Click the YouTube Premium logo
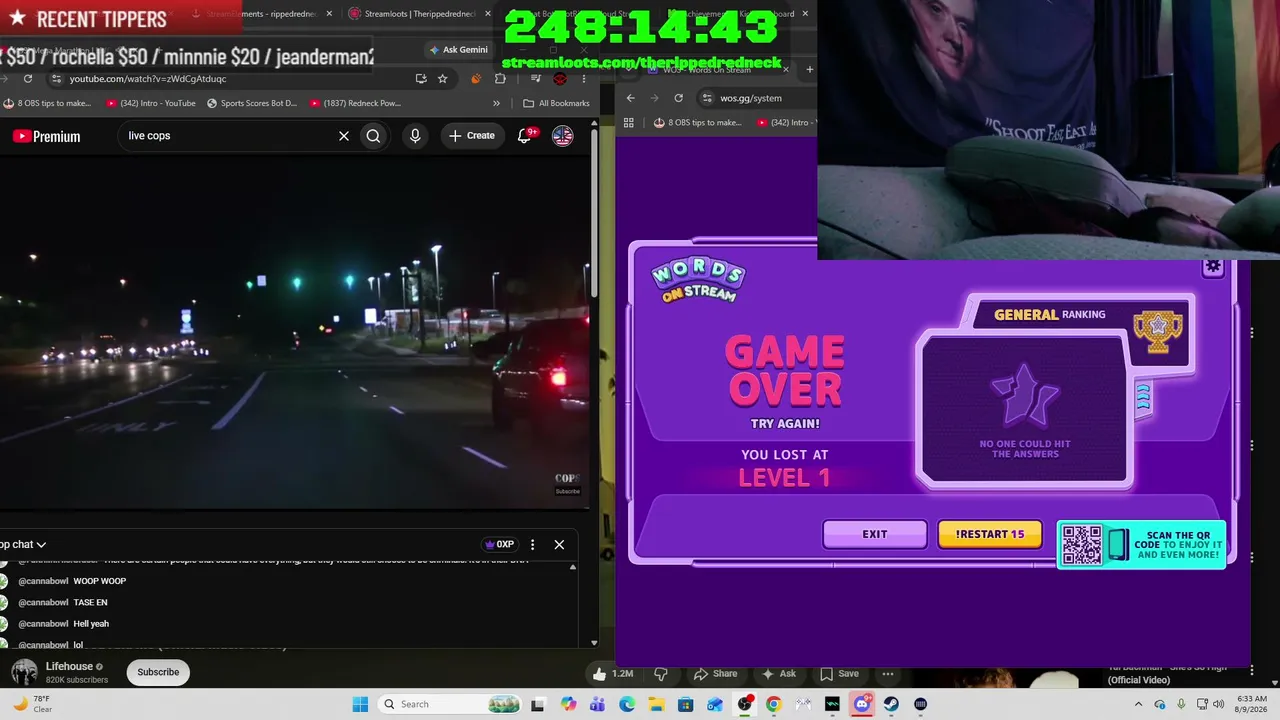The width and height of the screenshot is (1280, 720). (x=46, y=136)
